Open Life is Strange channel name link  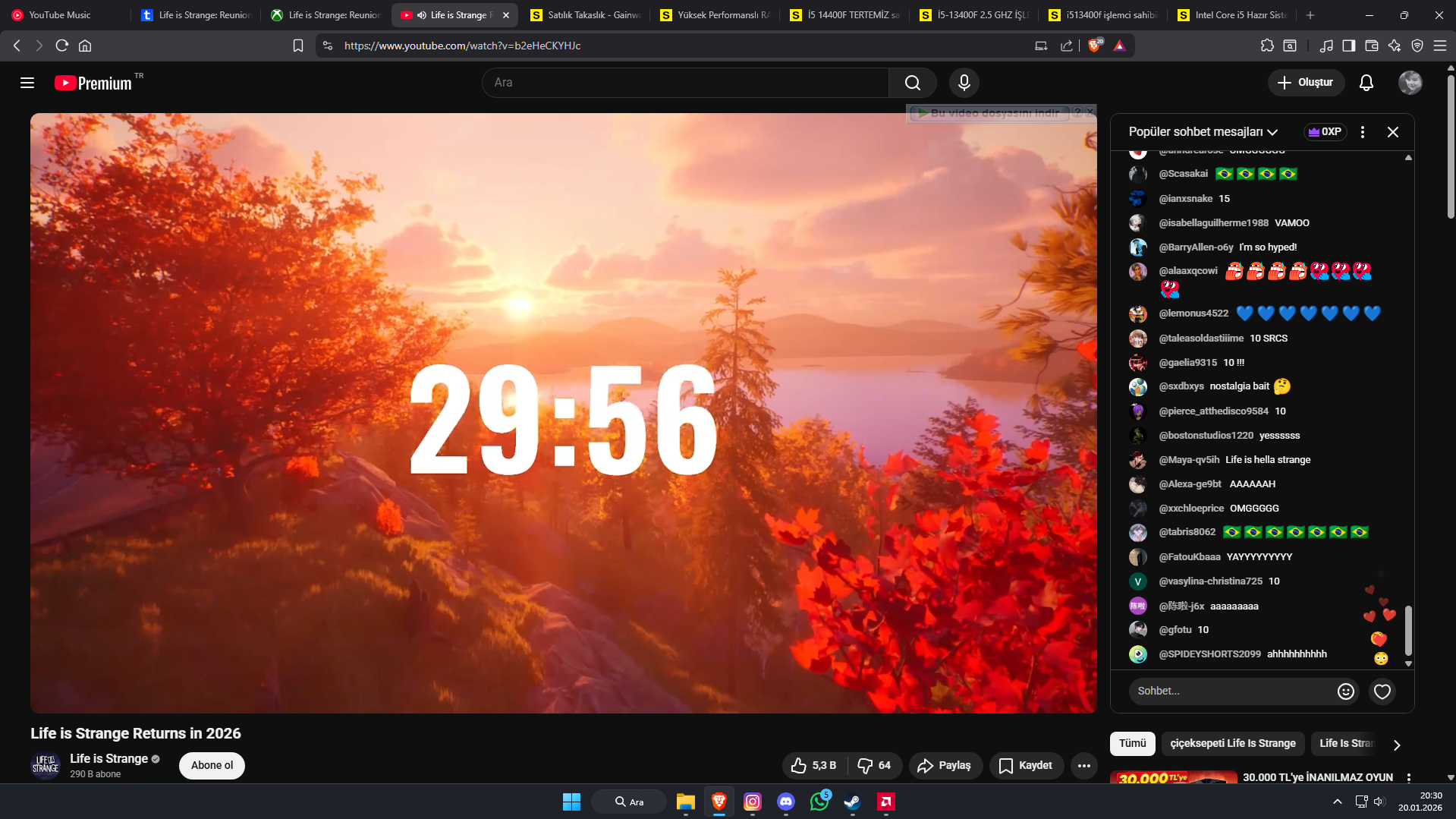click(108, 759)
